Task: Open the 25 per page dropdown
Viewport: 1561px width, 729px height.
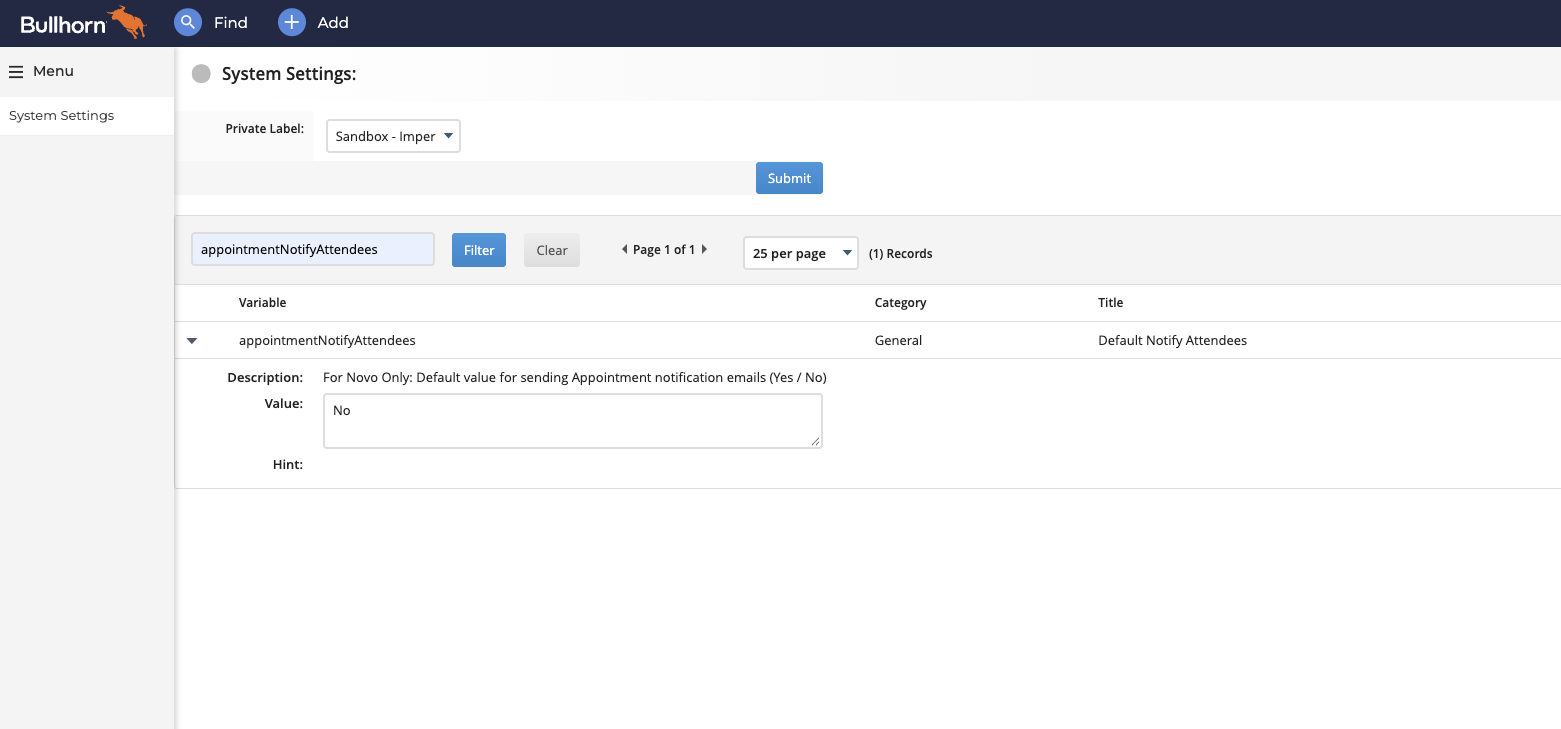Action: (x=800, y=253)
